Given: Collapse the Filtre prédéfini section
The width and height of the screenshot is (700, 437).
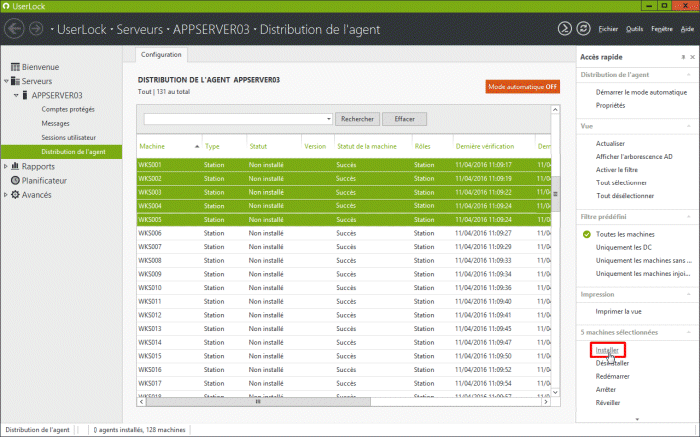Looking at the screenshot, I should (x=688, y=217).
